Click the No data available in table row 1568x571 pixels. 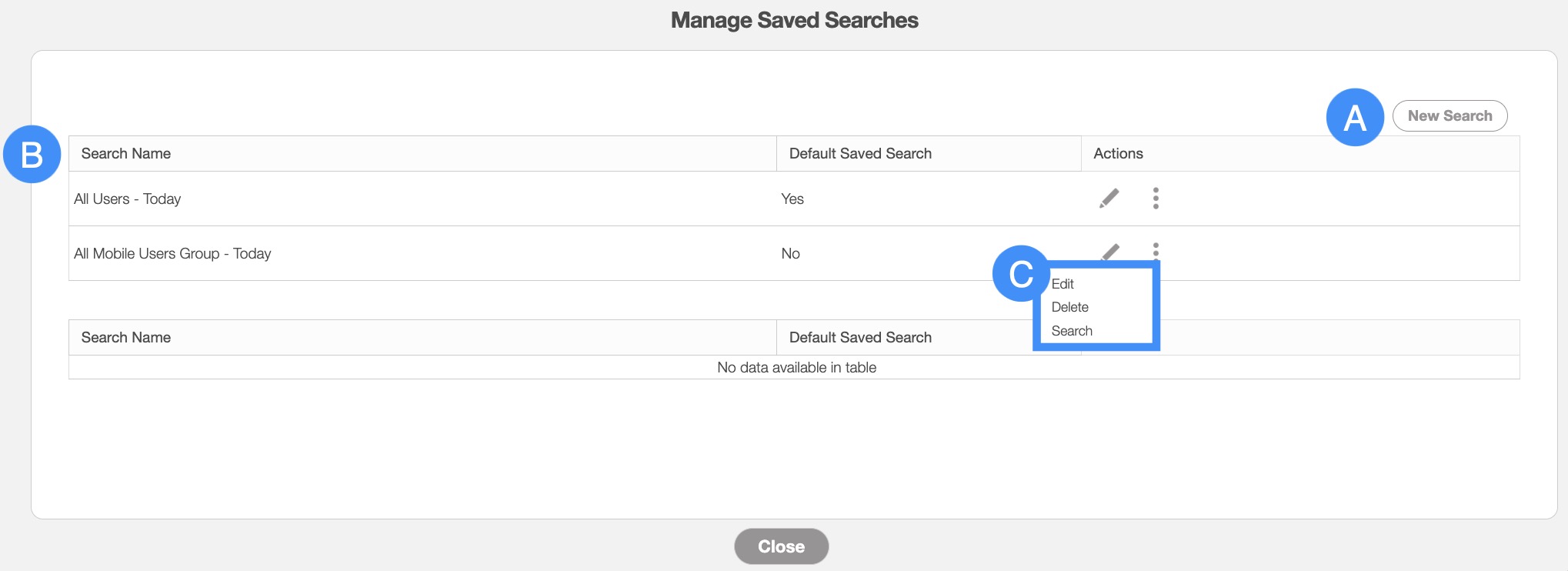click(x=796, y=368)
